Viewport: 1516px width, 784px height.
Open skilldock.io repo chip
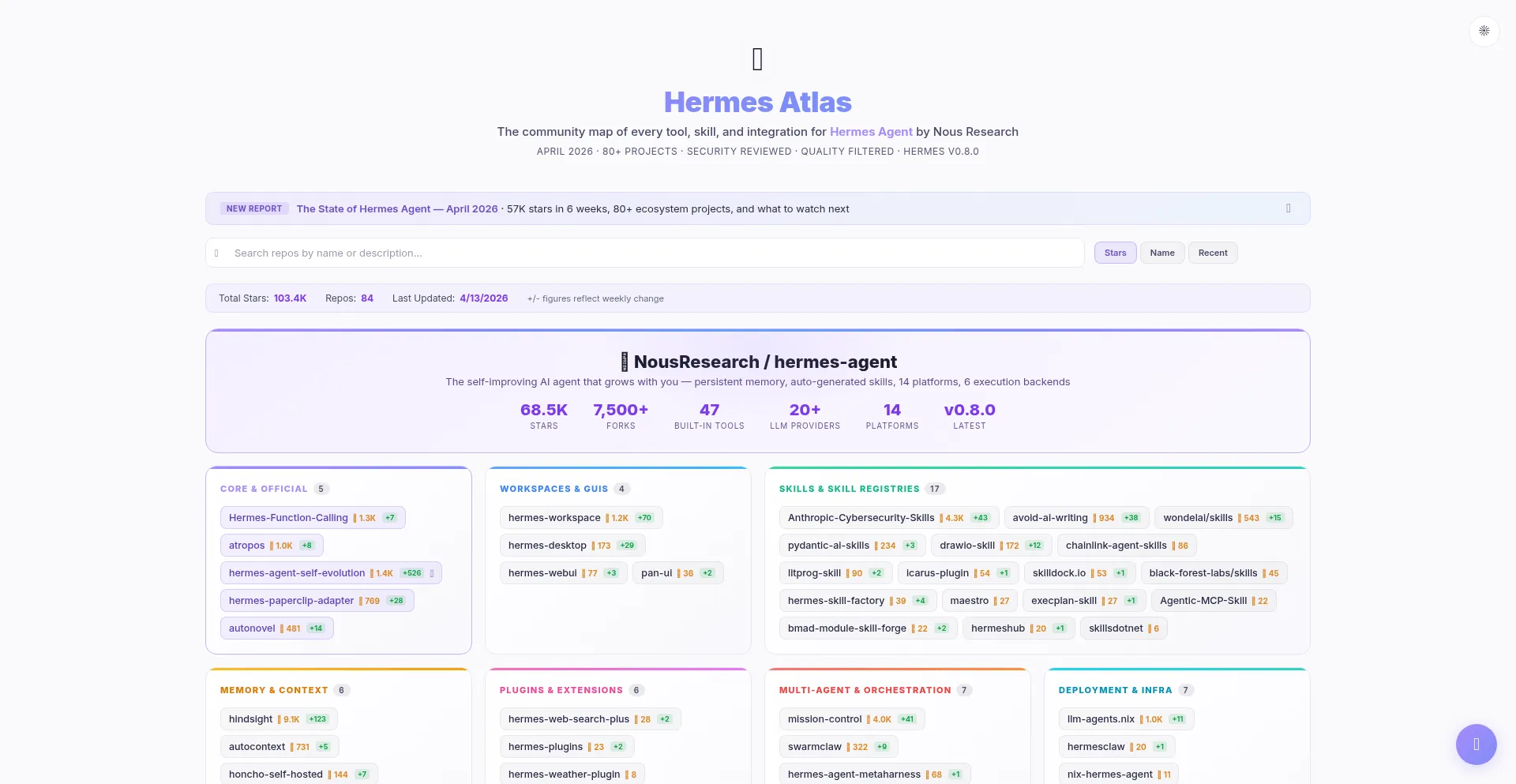(x=1080, y=573)
